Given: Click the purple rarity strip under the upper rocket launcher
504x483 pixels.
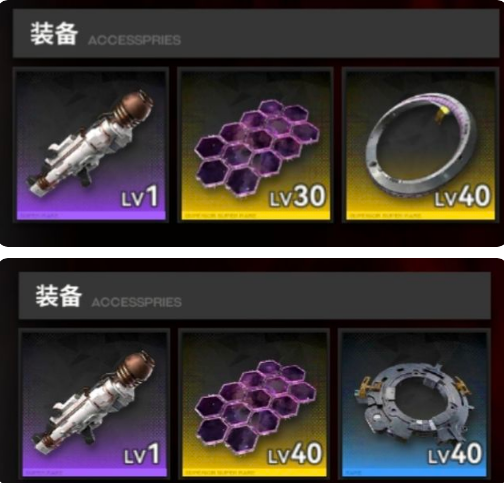Looking at the screenshot, I should (91, 215).
